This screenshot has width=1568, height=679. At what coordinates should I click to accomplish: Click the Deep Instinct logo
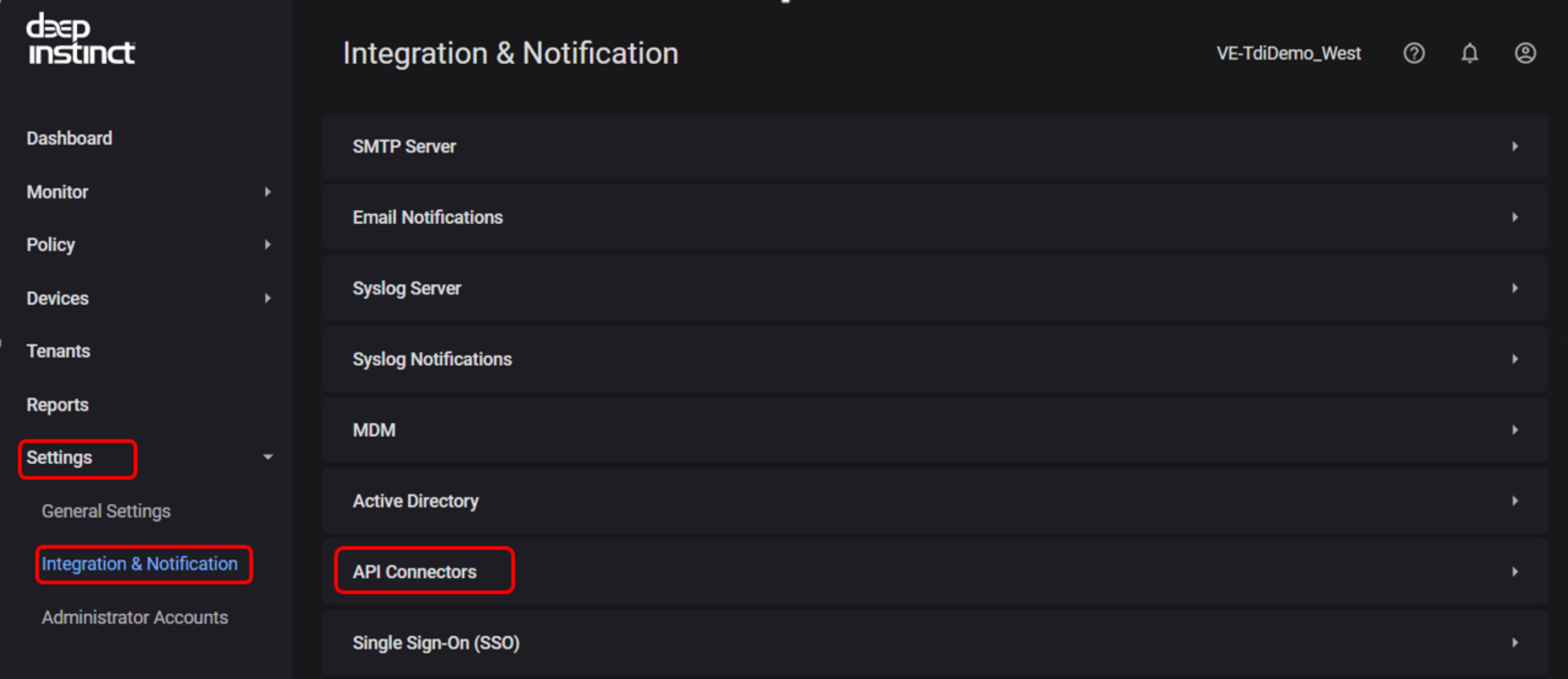[x=80, y=39]
